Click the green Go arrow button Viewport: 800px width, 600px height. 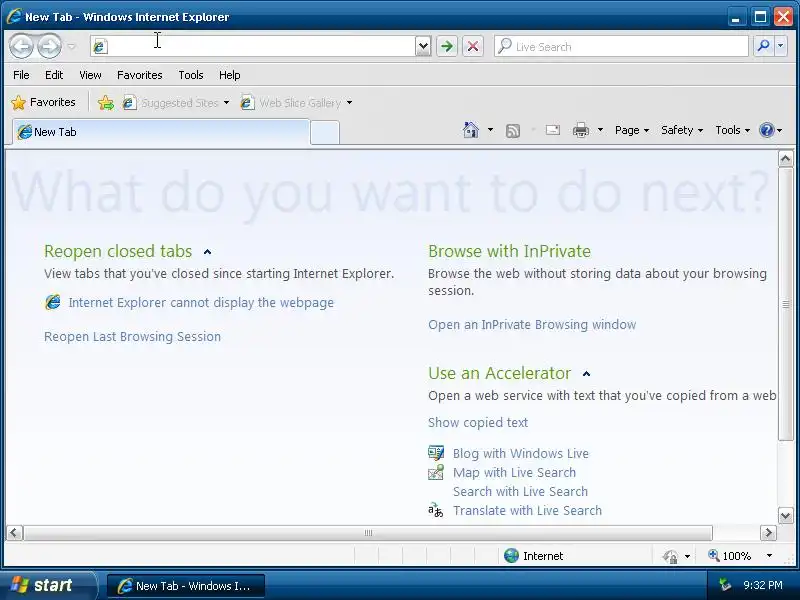[x=447, y=46]
